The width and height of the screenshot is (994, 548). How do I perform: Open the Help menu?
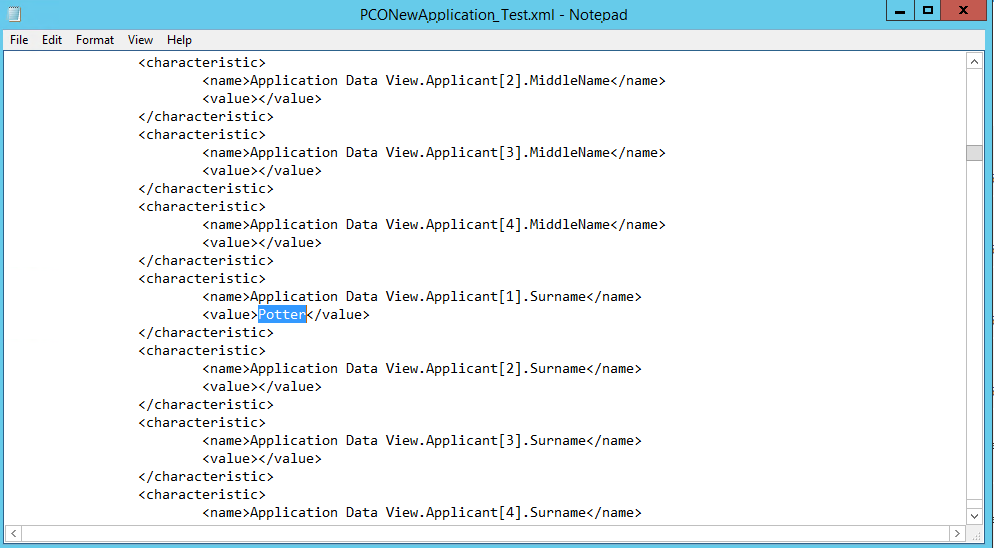tap(179, 40)
